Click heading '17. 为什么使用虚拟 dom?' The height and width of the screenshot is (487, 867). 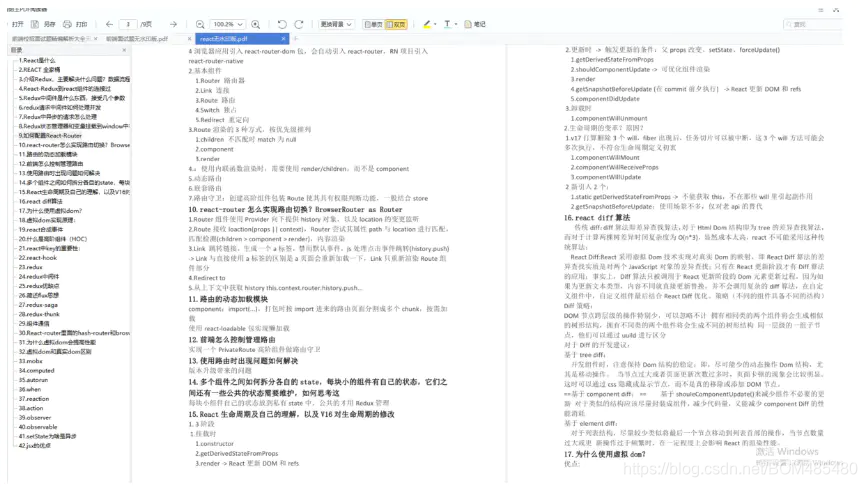(x=604, y=454)
